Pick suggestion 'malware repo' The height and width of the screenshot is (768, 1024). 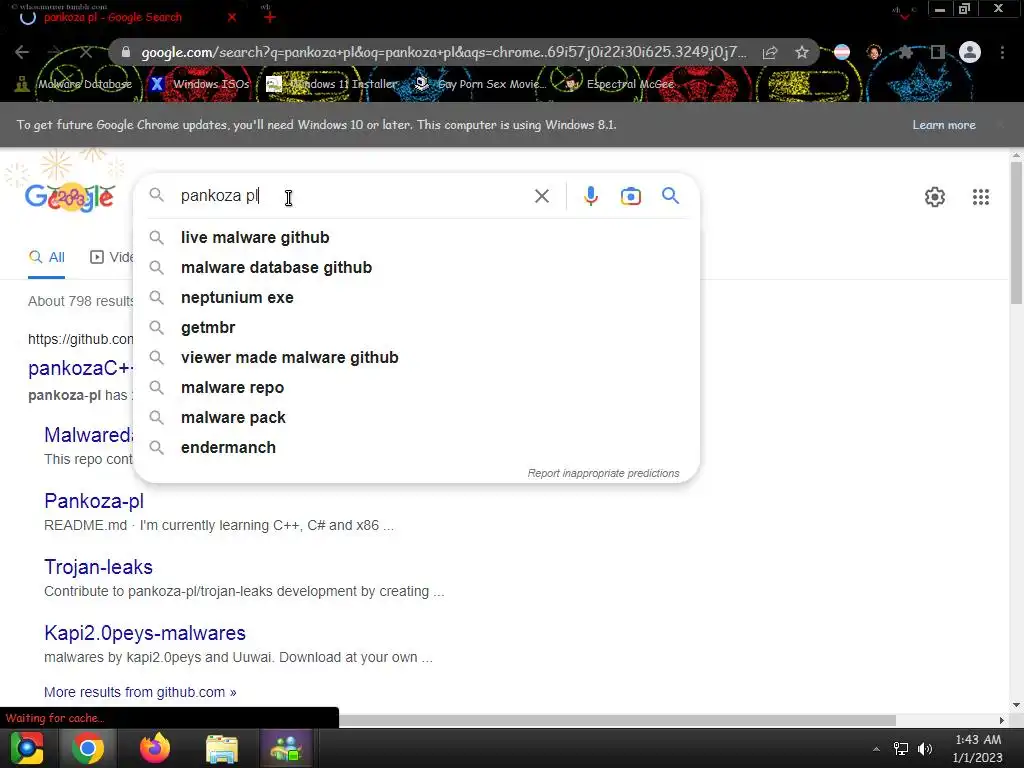pyautogui.click(x=416, y=388)
